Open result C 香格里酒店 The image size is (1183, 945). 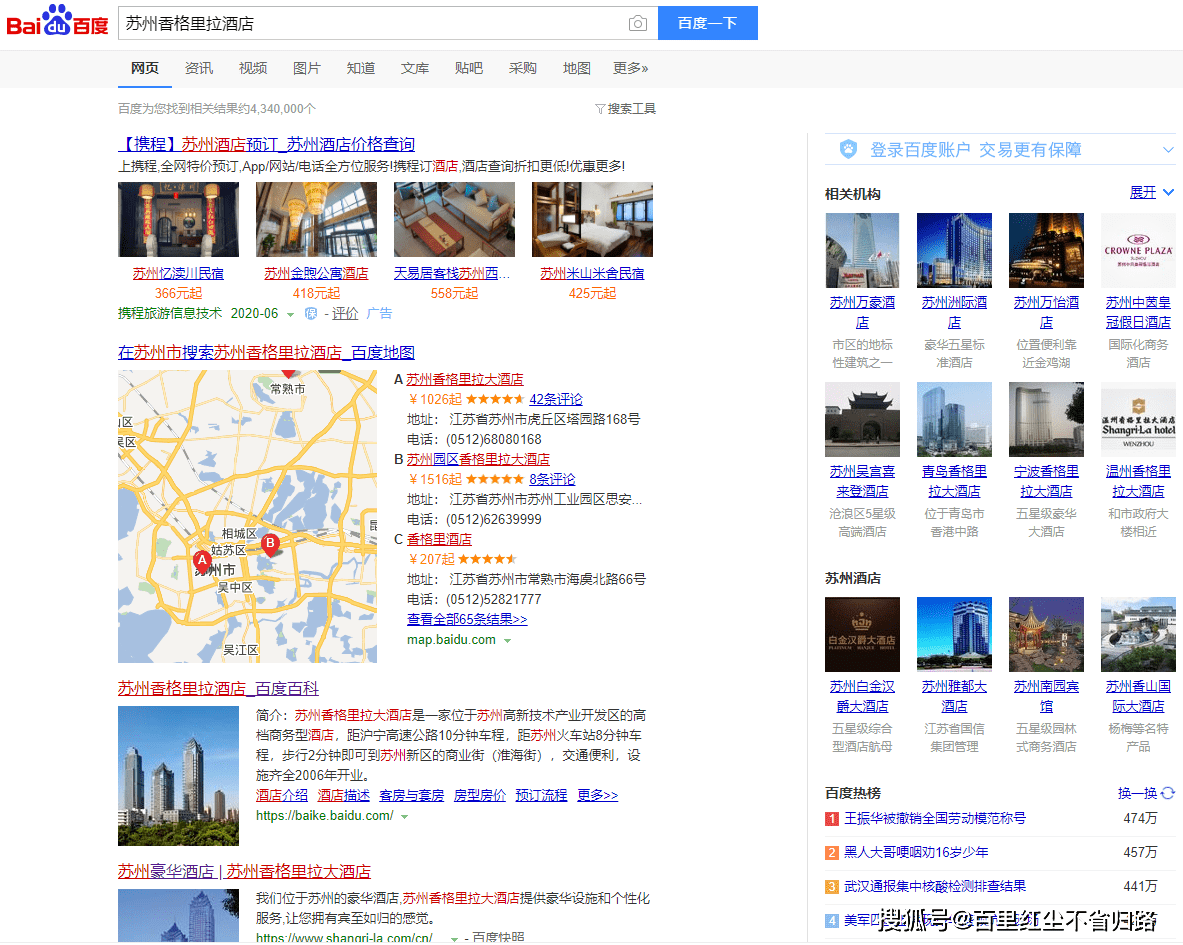coord(439,539)
